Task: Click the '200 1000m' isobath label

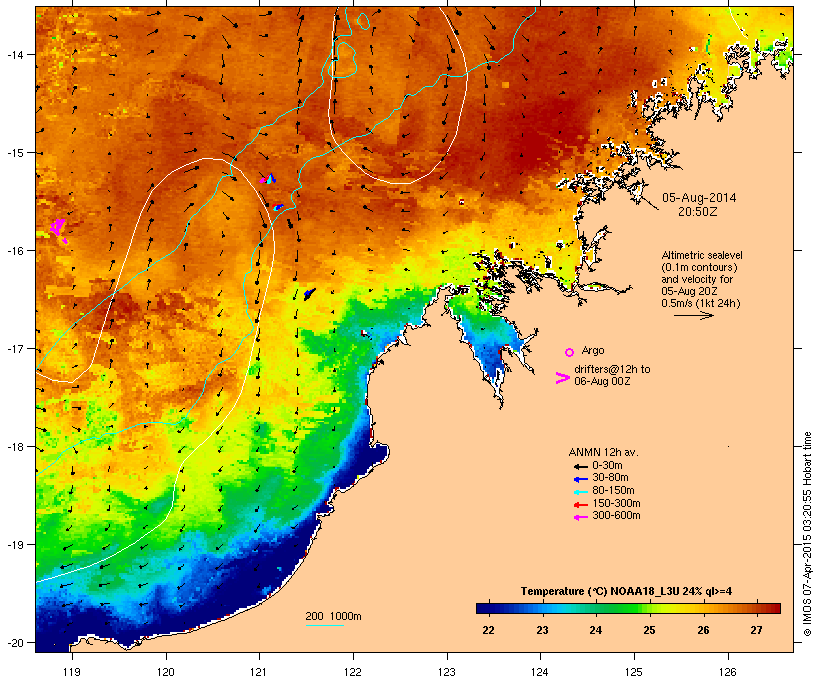Action: [x=333, y=616]
